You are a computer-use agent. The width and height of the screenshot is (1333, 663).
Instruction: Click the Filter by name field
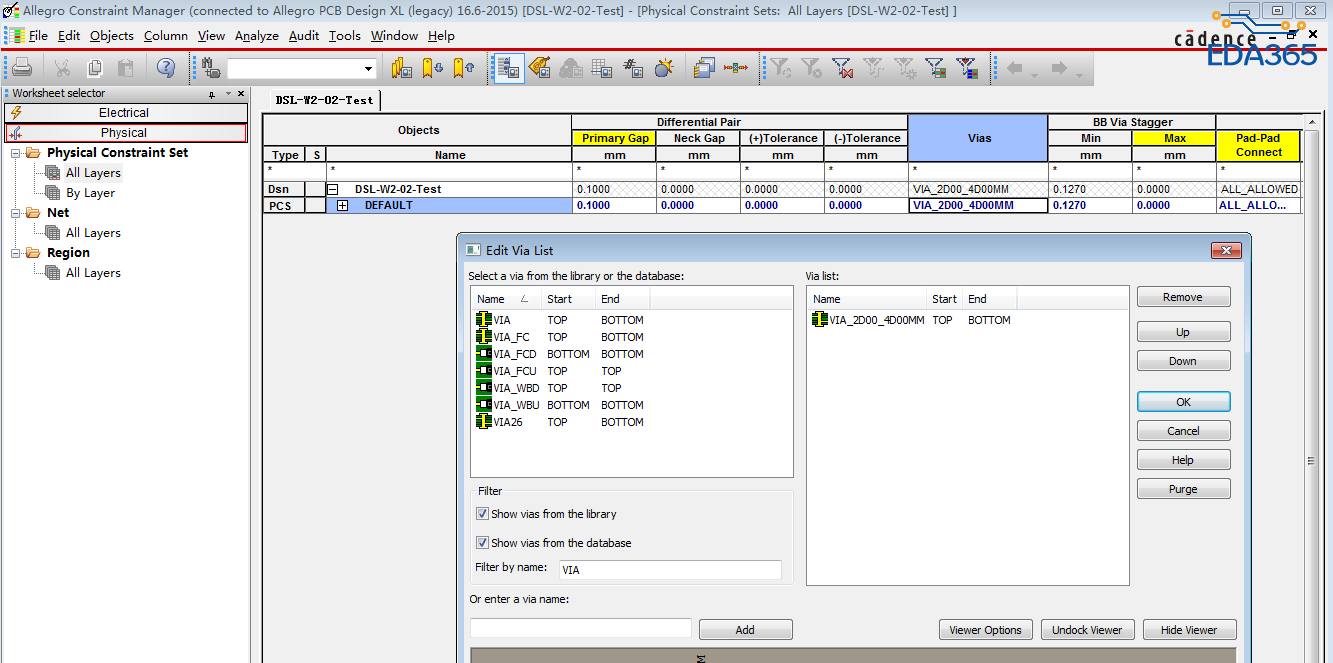pos(669,570)
